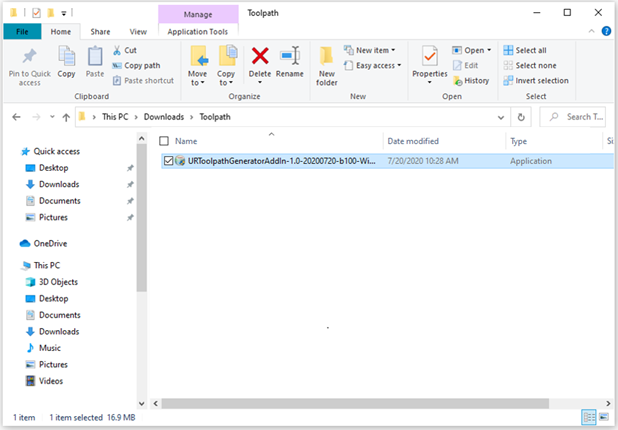Click the Cut scissors button
The width and height of the screenshot is (618, 430).
pos(125,50)
